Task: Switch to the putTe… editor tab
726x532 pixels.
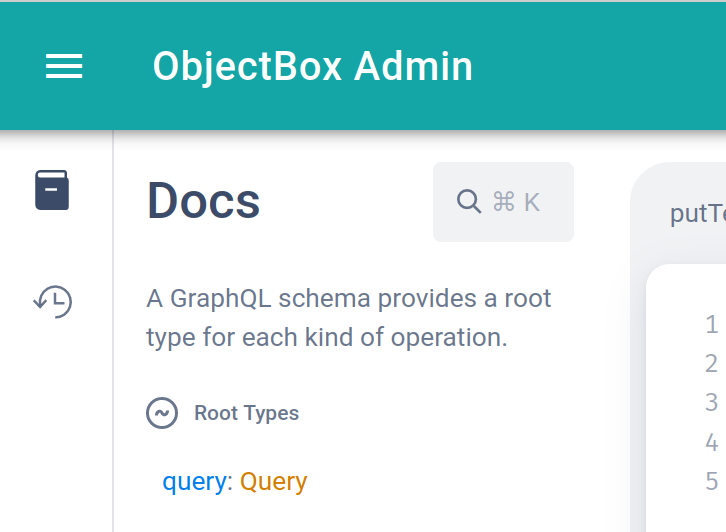Action: [x=697, y=214]
